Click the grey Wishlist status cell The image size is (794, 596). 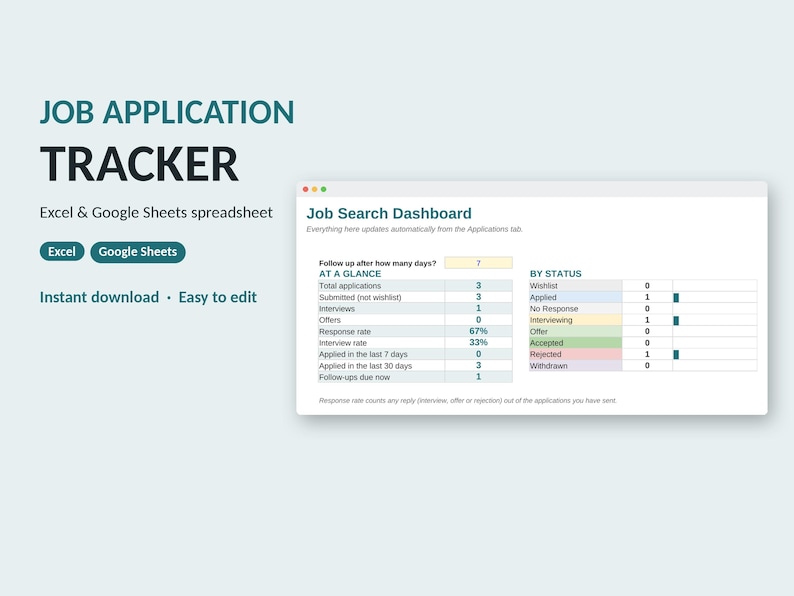tap(576, 286)
